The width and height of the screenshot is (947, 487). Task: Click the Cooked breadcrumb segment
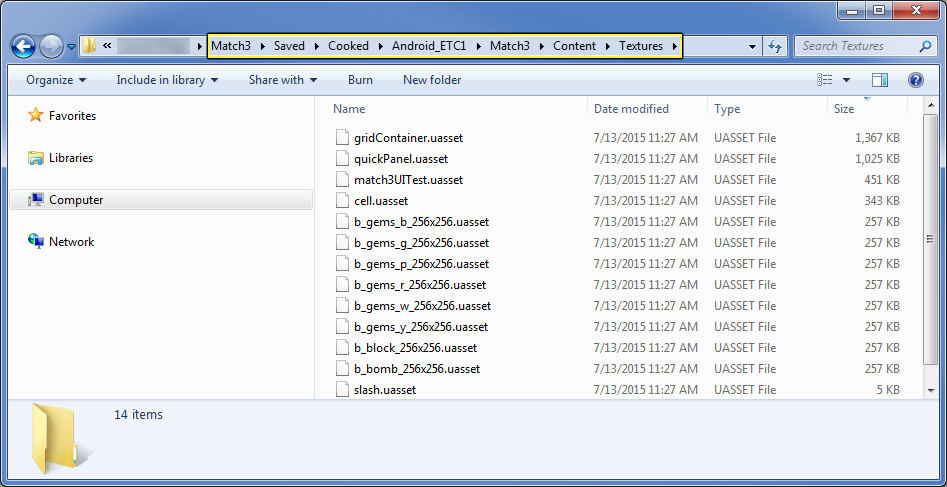coord(348,46)
